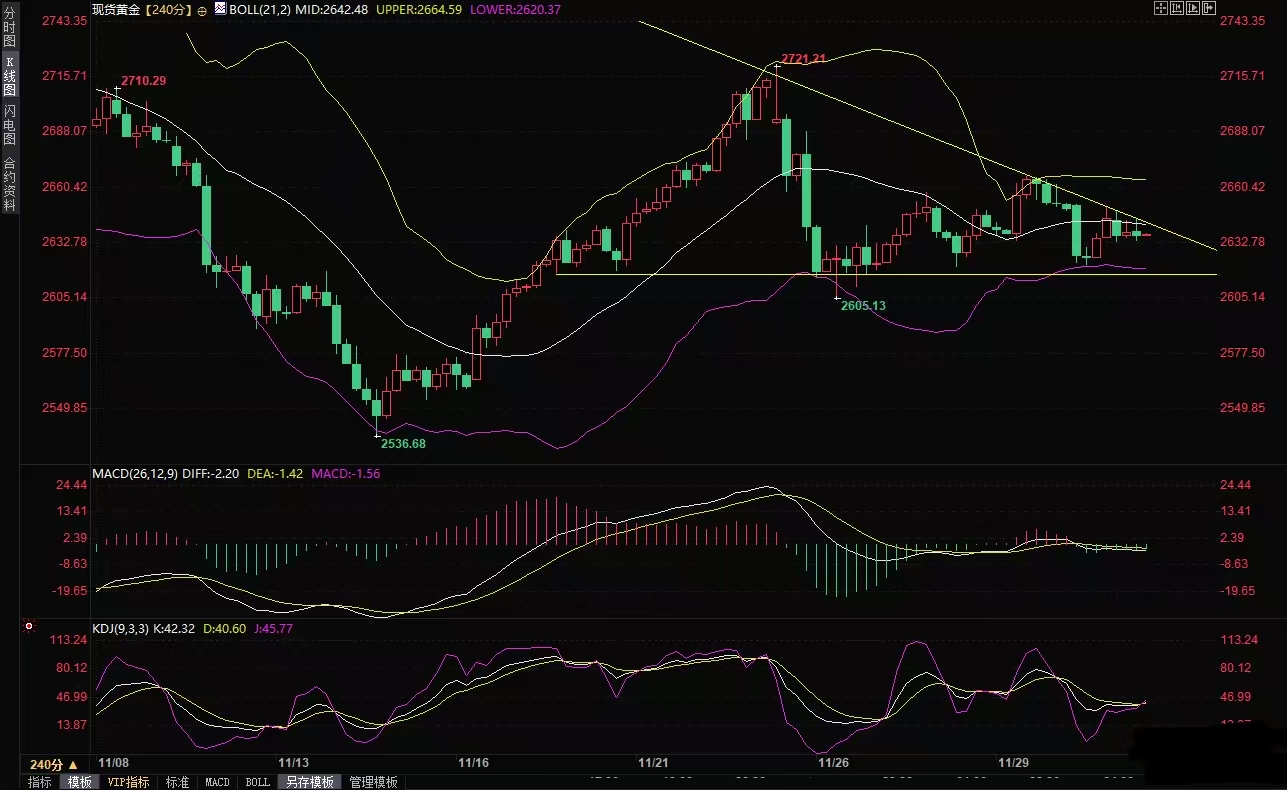This screenshot has height=790, width=1287.
Task: Click the chart scale-to-start icon
Action: 1177,8
